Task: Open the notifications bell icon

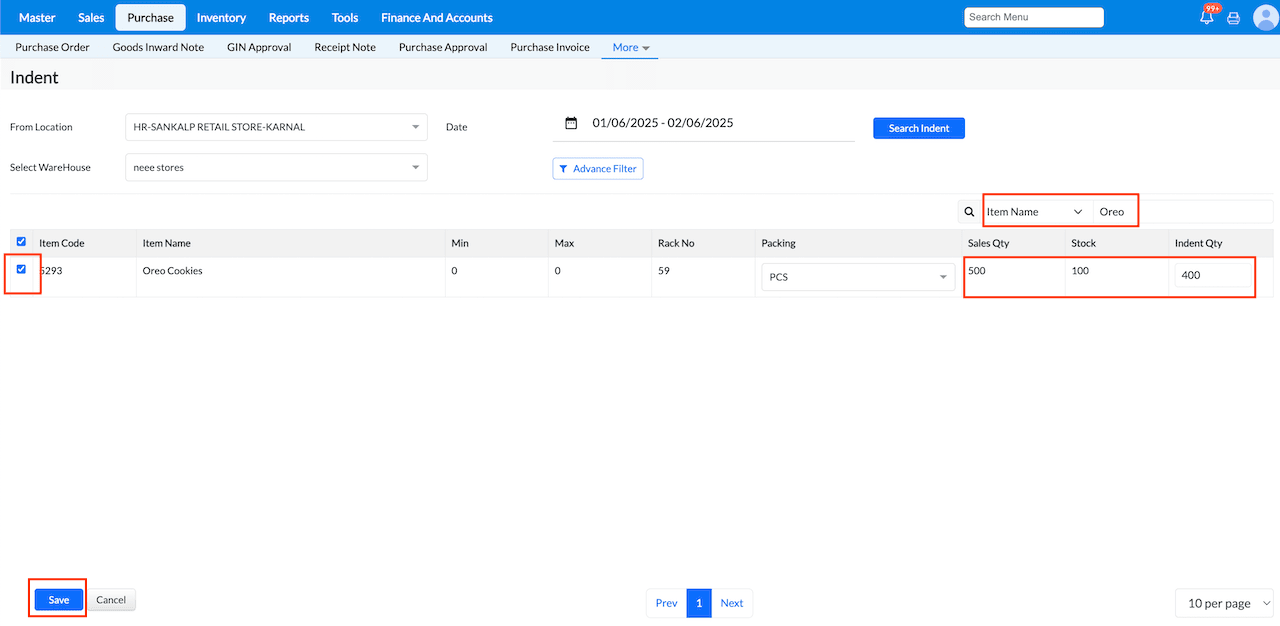Action: tap(1207, 18)
